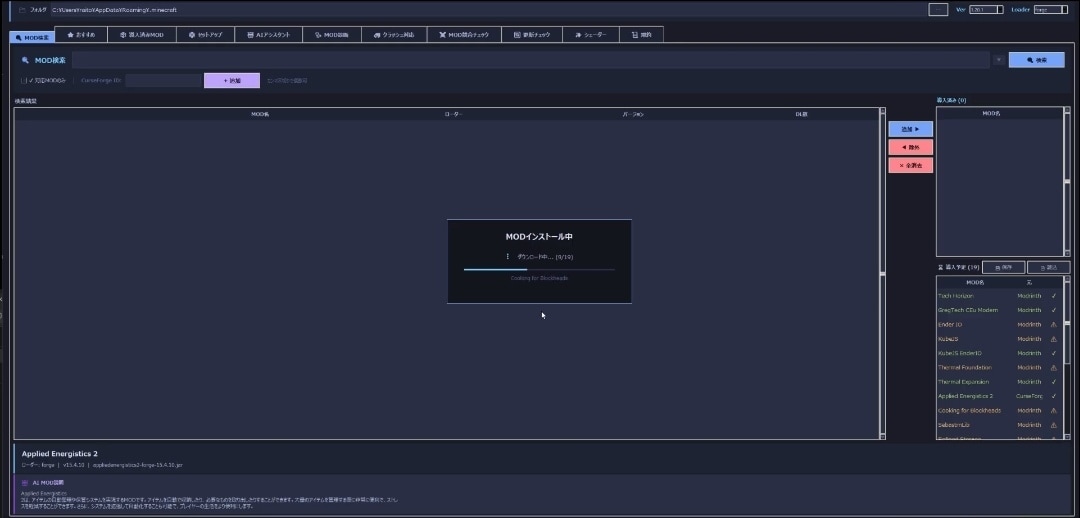
Task: Toggle the 対応MODのみ checkbox
Action: point(24,81)
